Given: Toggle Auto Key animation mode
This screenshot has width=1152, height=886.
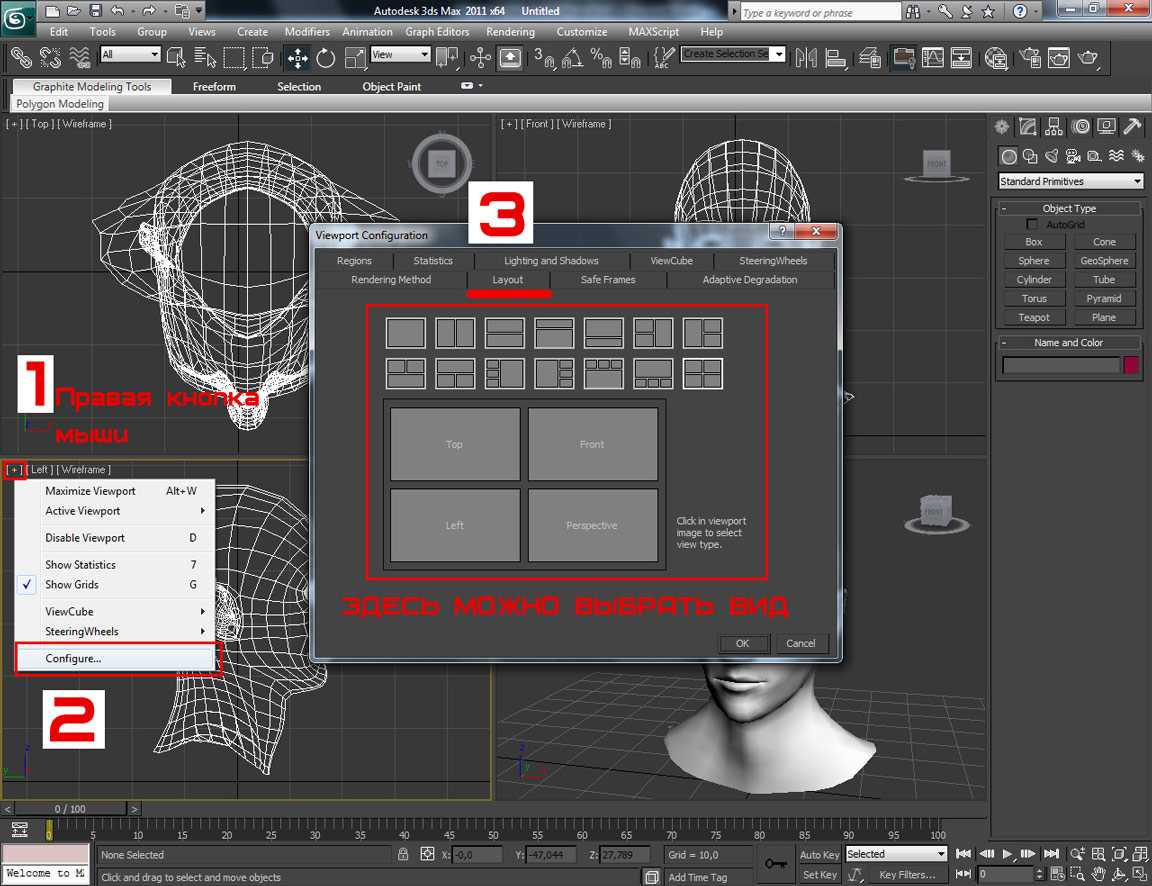Looking at the screenshot, I should (819, 855).
